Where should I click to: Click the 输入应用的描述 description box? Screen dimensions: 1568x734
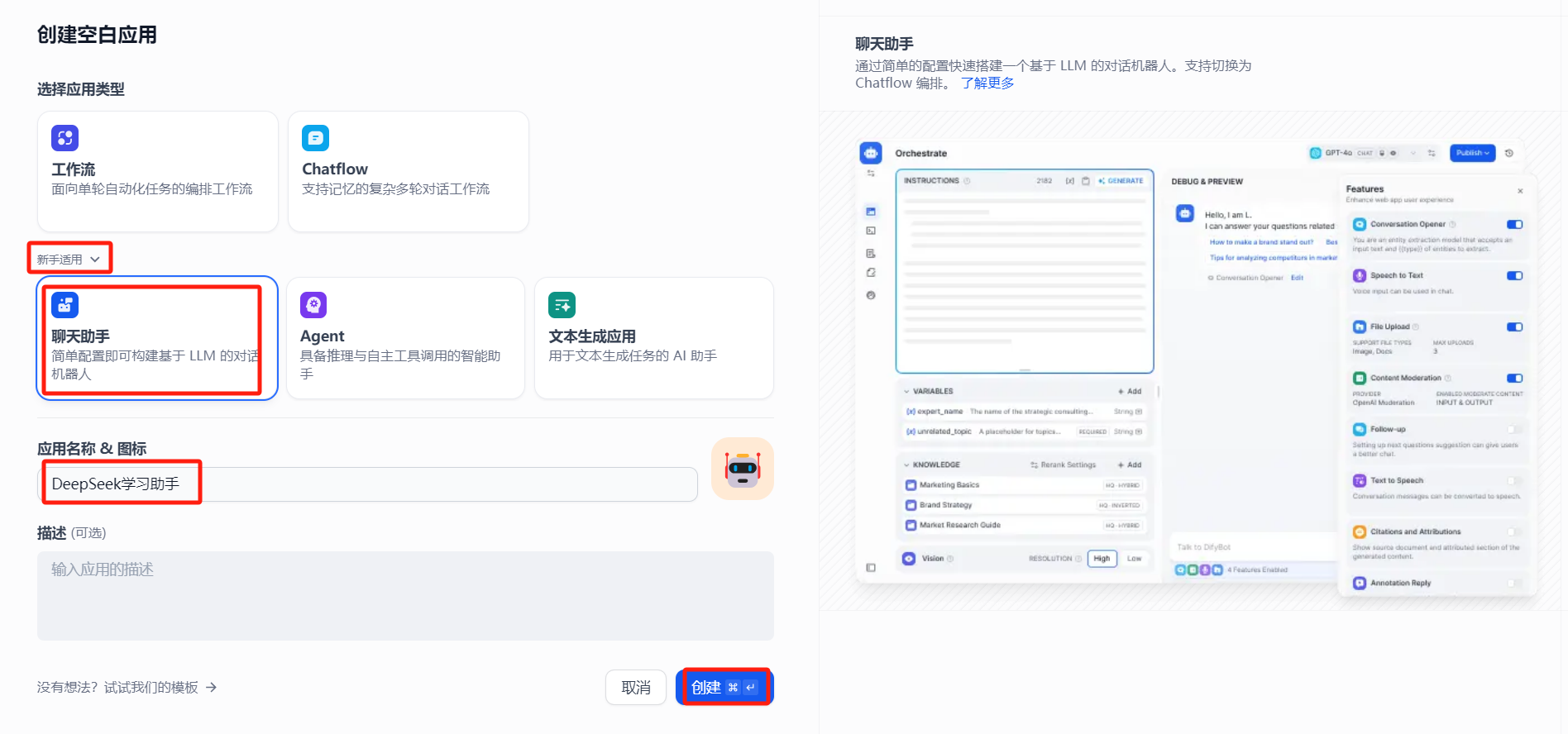pyautogui.click(x=405, y=596)
